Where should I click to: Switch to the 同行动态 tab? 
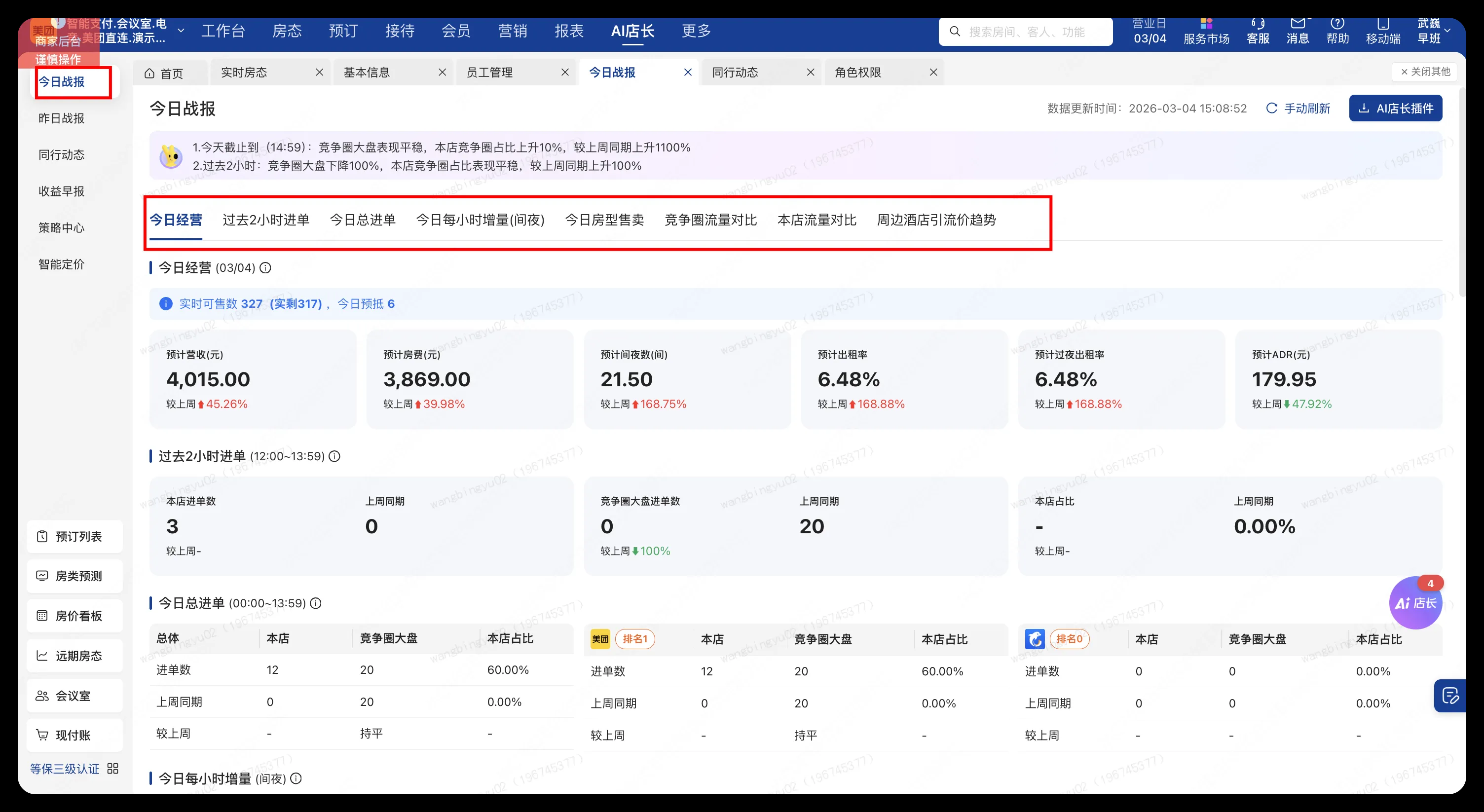click(x=736, y=72)
